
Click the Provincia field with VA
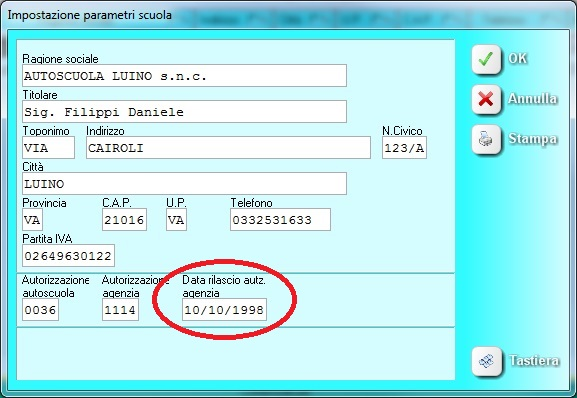[x=32, y=220]
